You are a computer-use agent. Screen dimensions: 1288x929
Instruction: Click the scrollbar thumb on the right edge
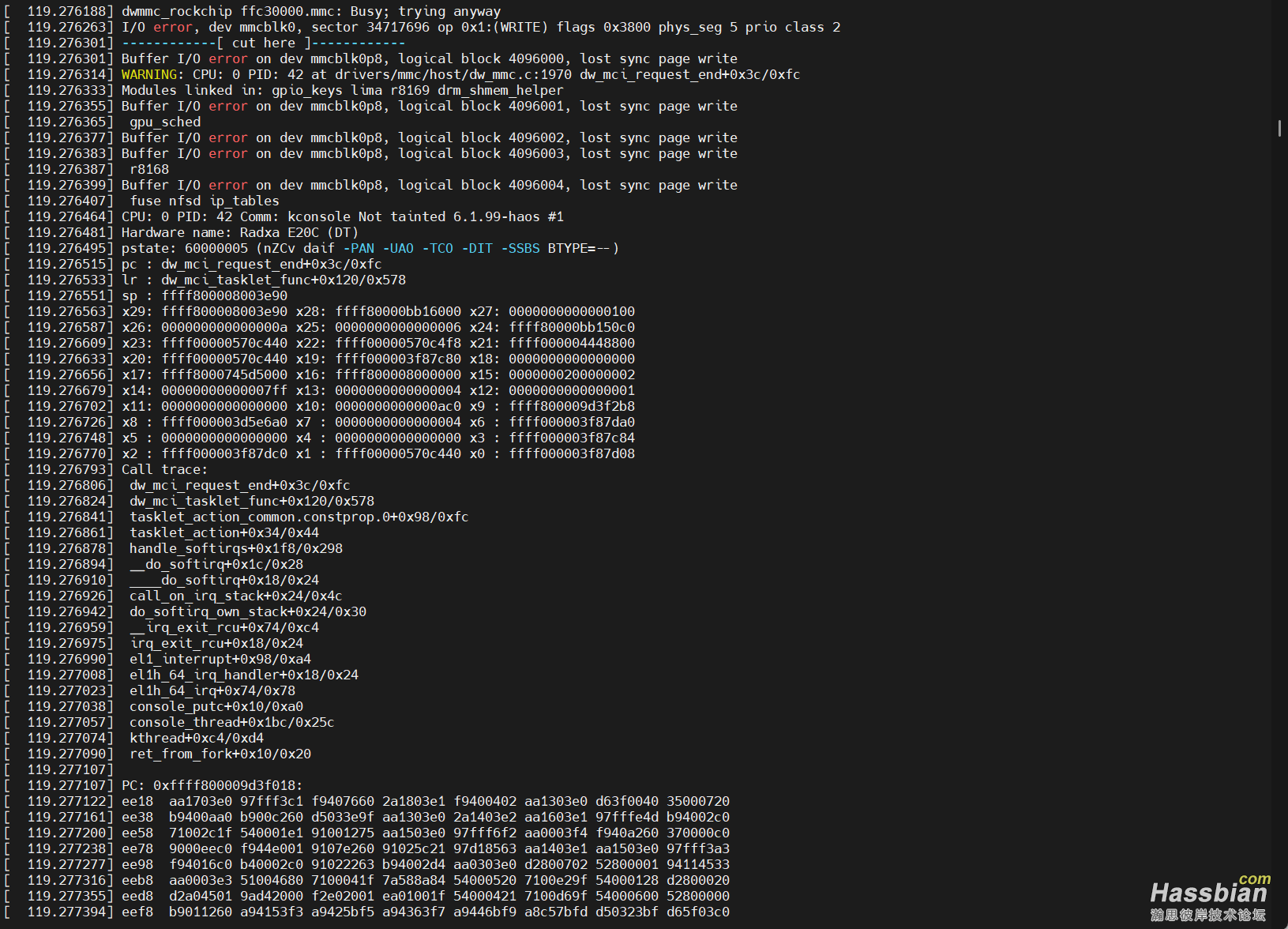1279,128
